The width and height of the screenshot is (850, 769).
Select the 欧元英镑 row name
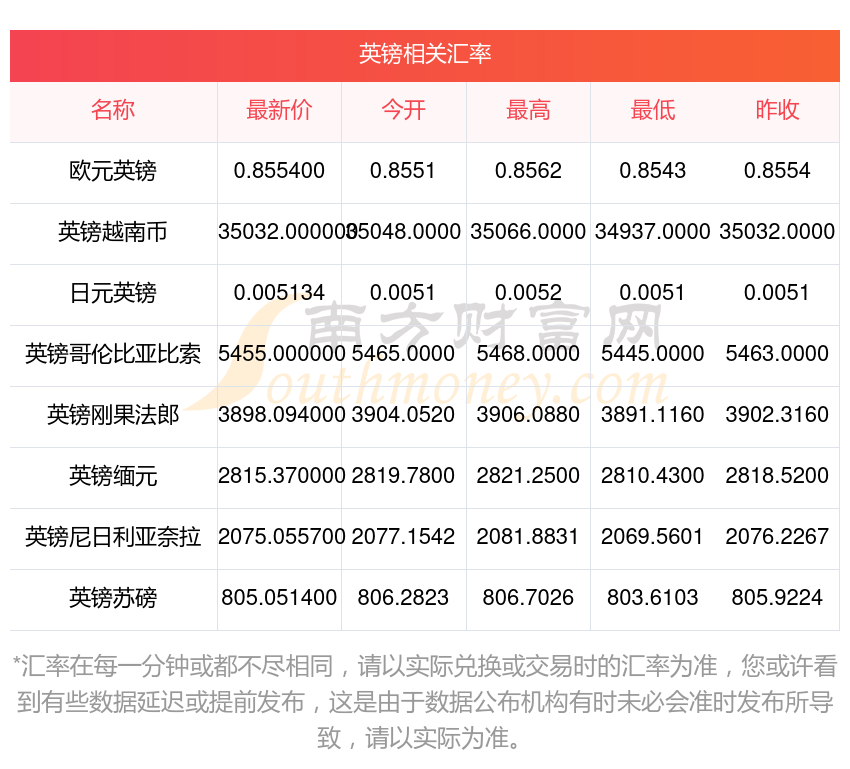point(113,171)
